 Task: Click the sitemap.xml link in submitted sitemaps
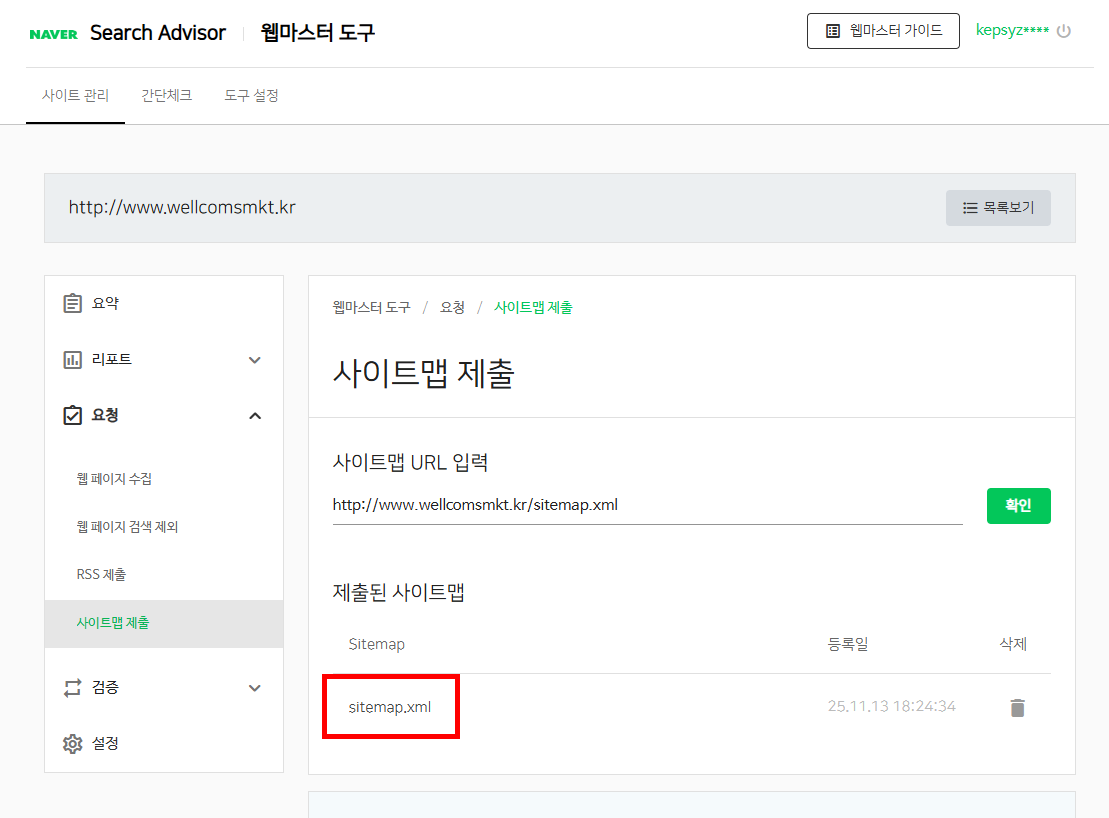390,706
